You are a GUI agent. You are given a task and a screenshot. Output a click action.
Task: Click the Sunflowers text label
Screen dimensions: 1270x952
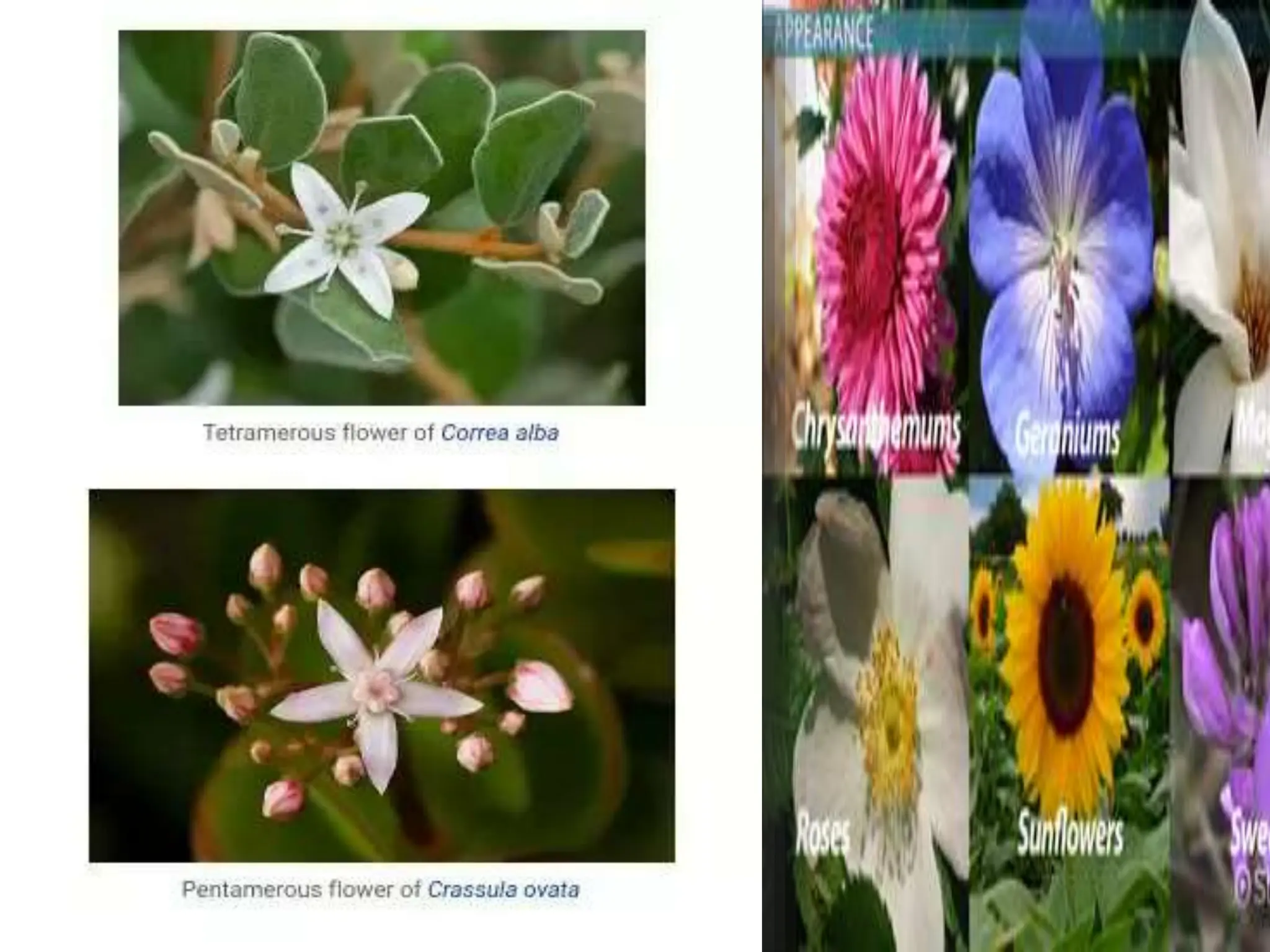pos(1070,834)
